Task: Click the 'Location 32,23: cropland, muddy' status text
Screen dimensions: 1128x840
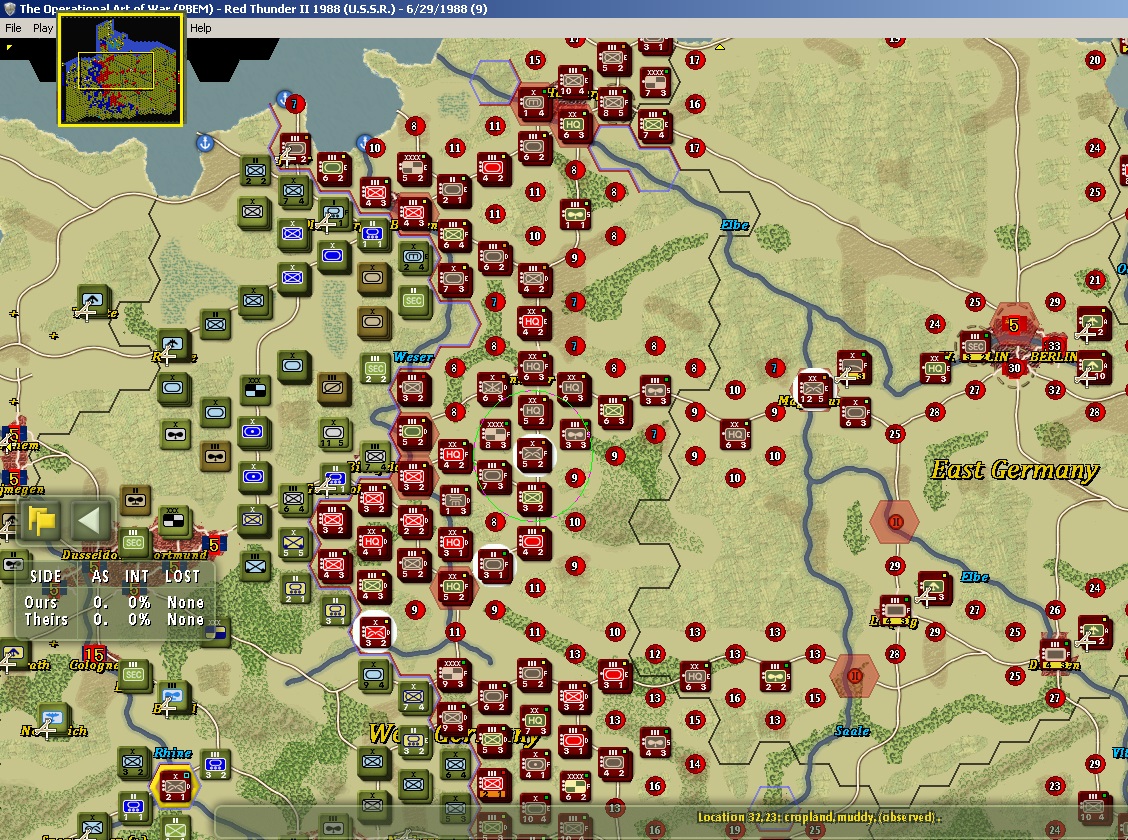Action: click(x=819, y=817)
